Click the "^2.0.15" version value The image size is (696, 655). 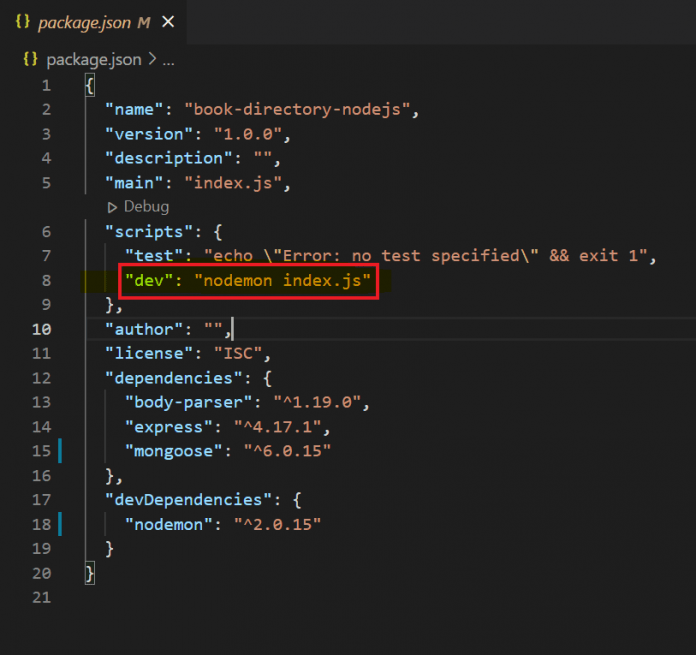(x=278, y=525)
